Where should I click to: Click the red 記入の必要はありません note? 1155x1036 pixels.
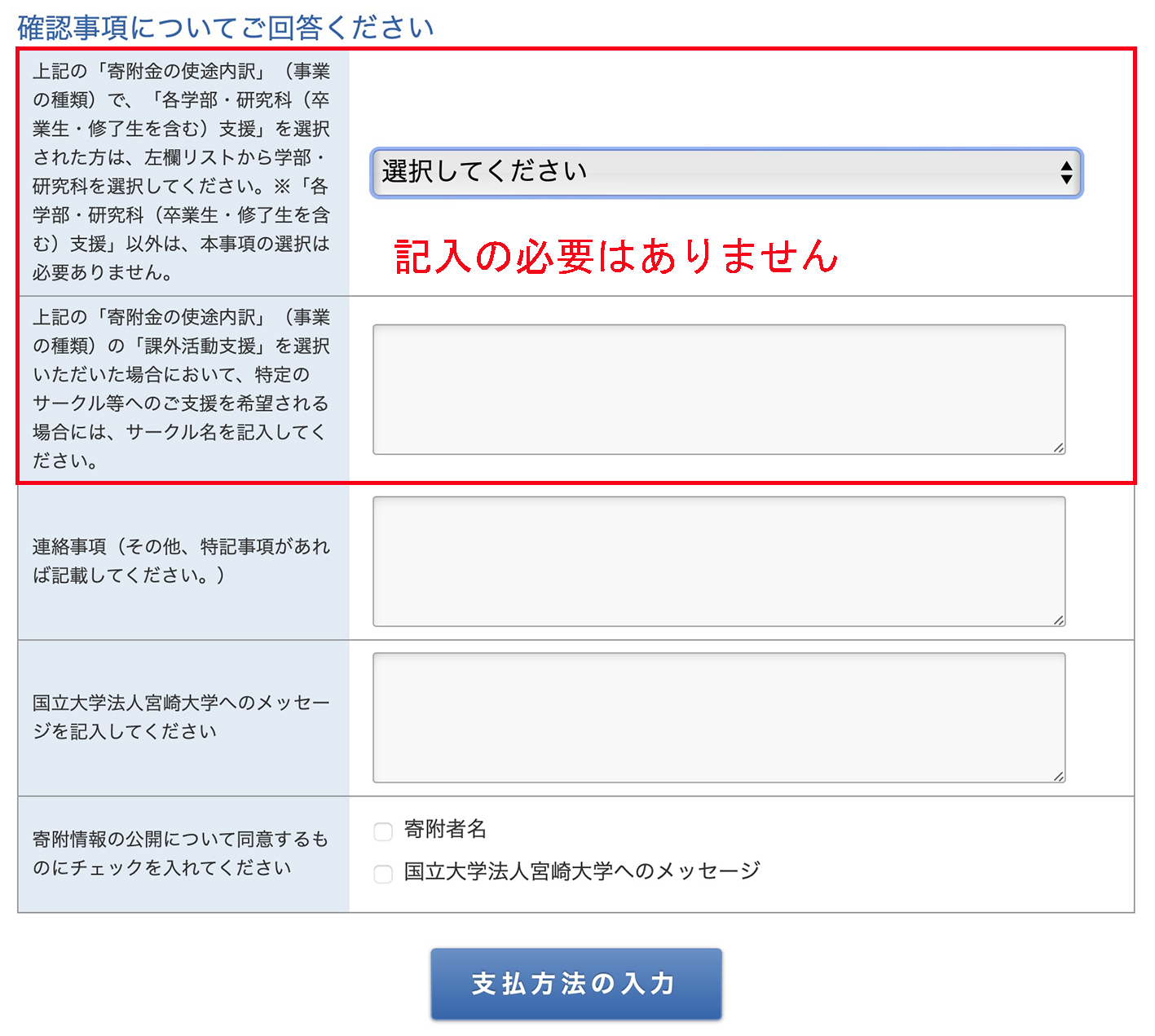point(616,256)
